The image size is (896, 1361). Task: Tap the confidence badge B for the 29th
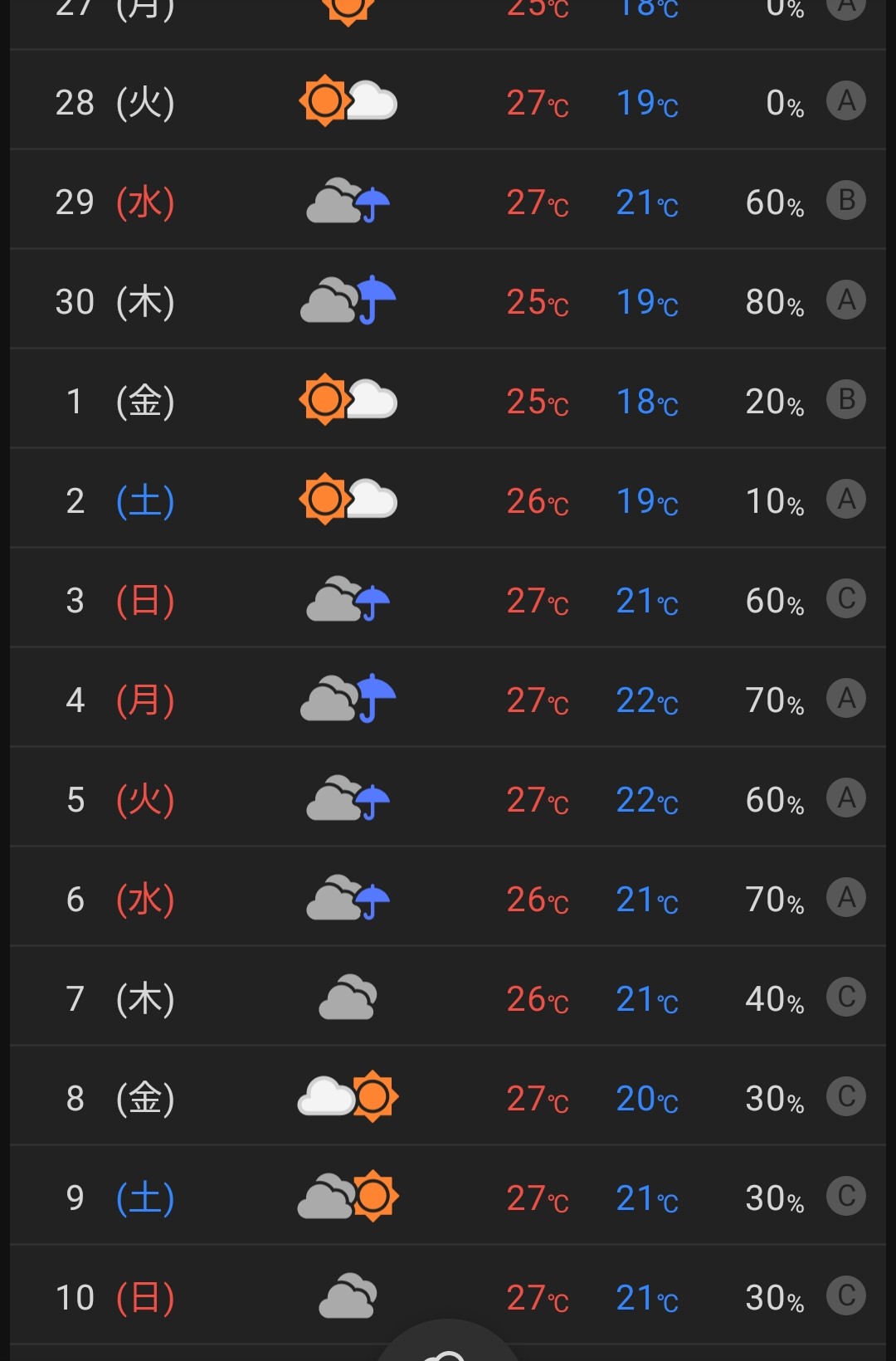tap(846, 201)
